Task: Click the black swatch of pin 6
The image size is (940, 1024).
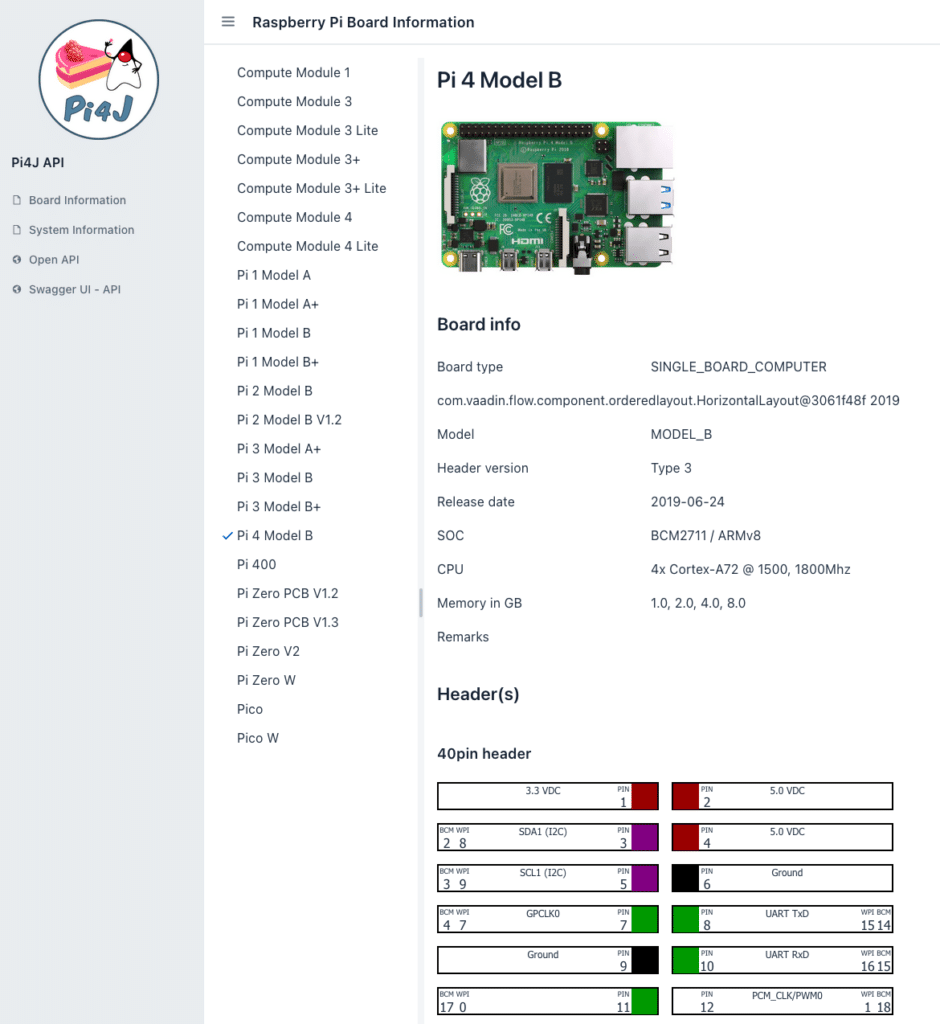Action: click(686, 878)
